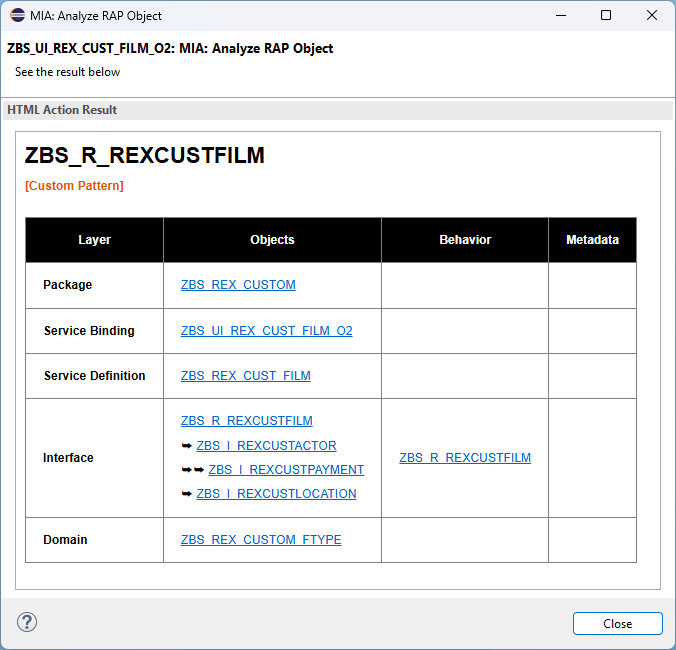This screenshot has width=676, height=650.
Task: Click the Objects column header
Action: [x=272, y=240]
